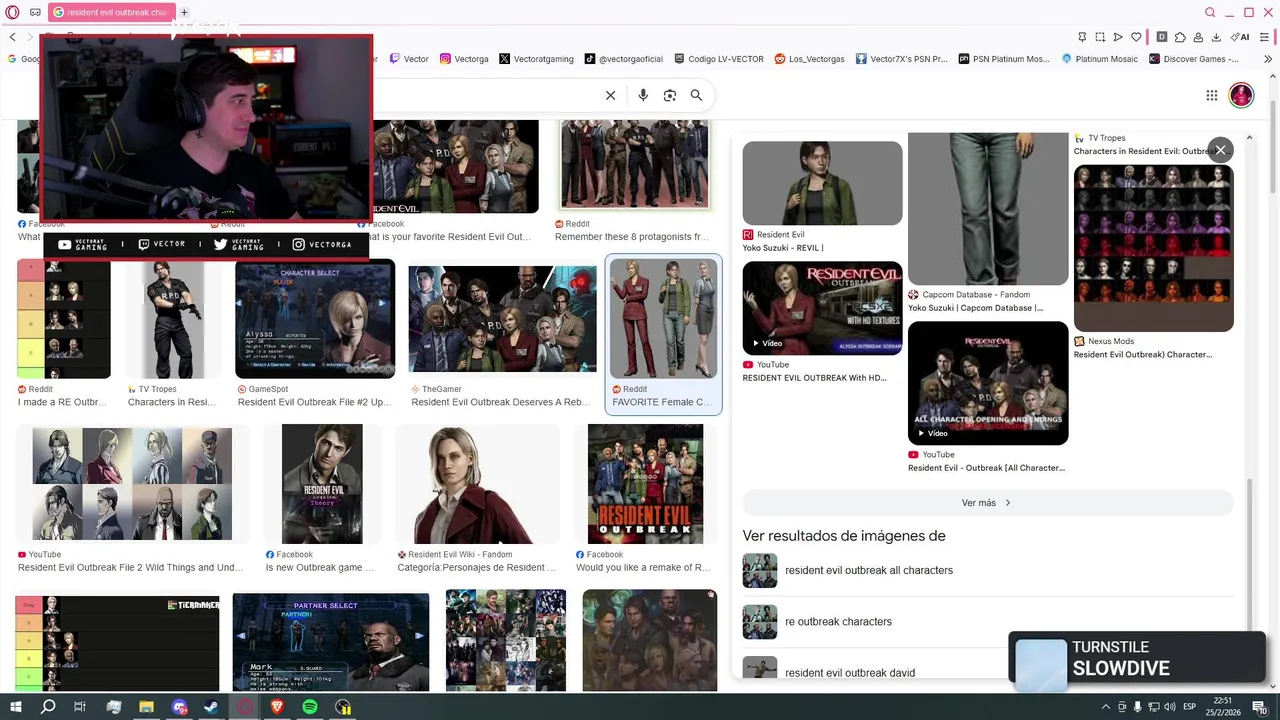Screen dimensions: 1280x720
Task: Open PSN Platinum Mos... bookmark
Action: click(x=1004, y=59)
